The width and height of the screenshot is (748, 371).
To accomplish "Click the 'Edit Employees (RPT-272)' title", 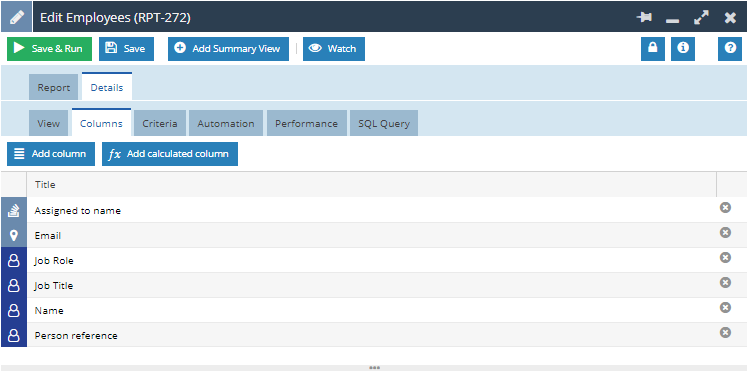I will (115, 18).
